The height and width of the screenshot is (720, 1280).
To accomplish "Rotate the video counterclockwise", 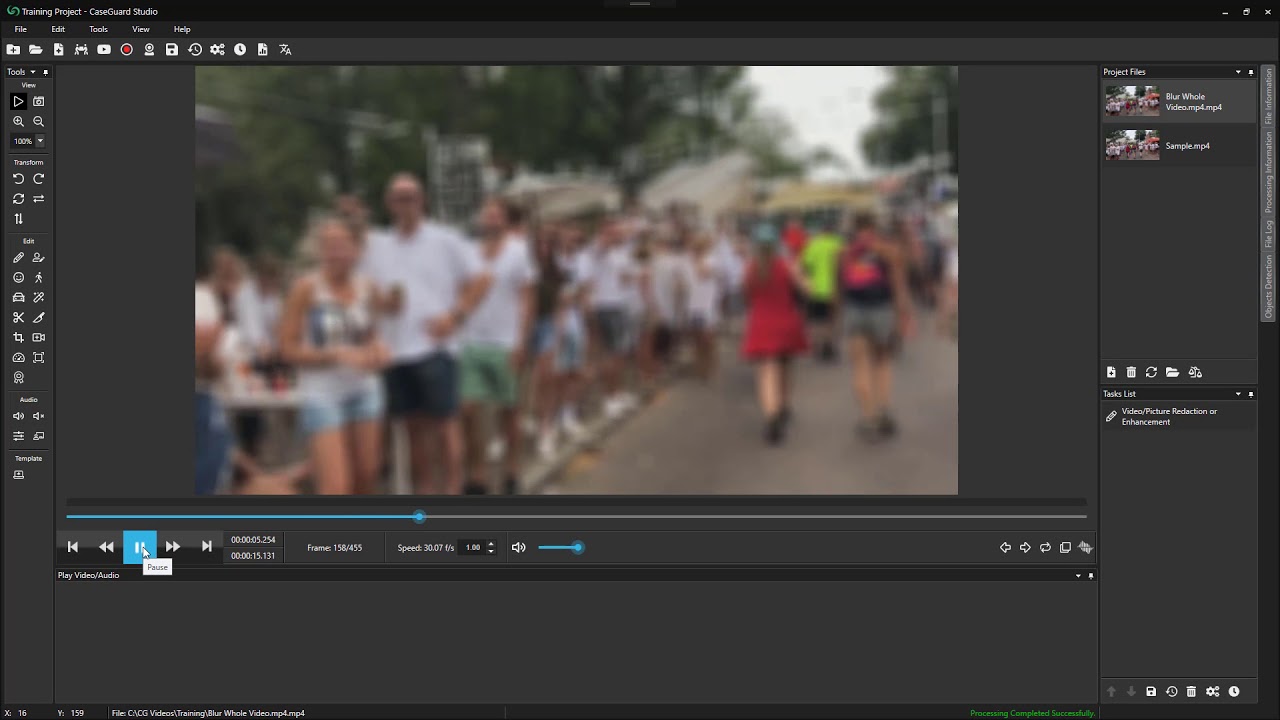I will tap(18, 179).
